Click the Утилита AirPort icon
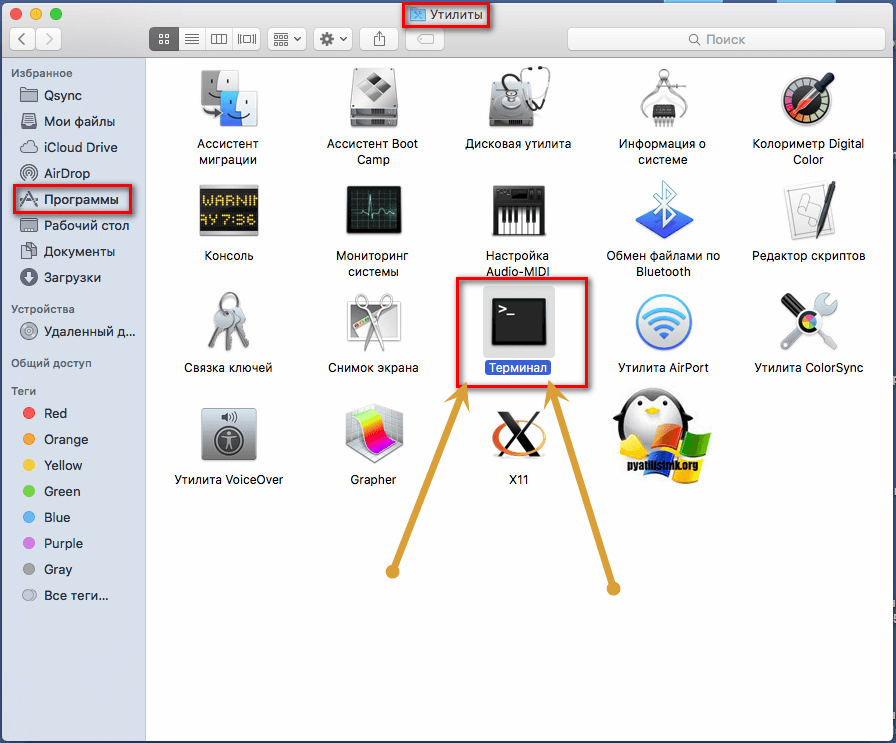The image size is (896, 743). coord(663,322)
